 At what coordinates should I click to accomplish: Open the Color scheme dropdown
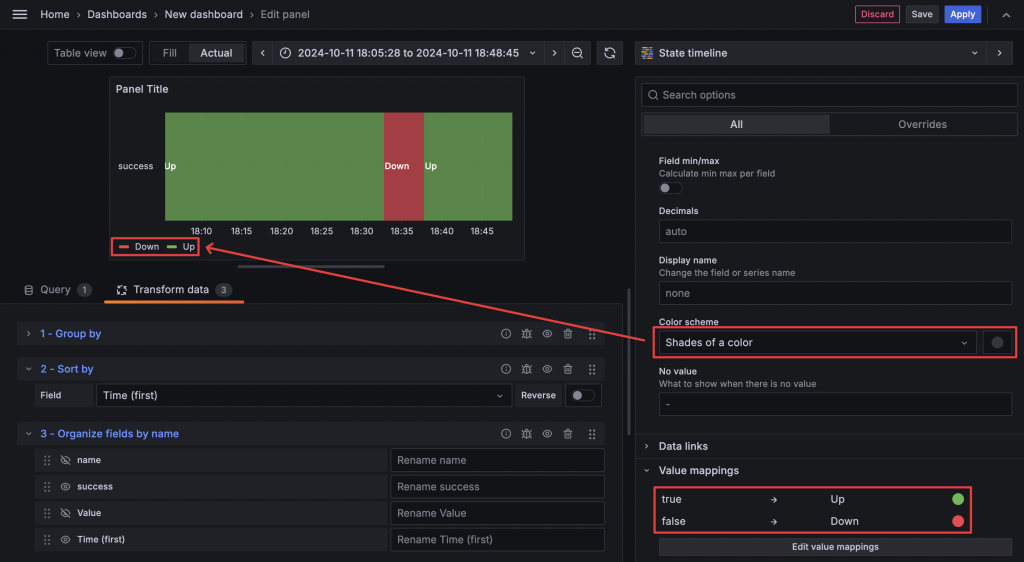pos(817,343)
